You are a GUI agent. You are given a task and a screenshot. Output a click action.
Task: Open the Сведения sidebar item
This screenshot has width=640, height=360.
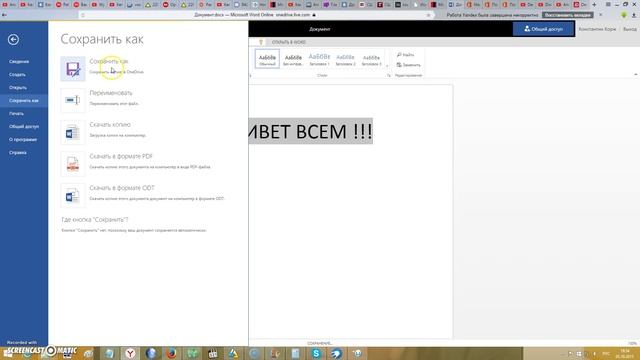pos(19,62)
